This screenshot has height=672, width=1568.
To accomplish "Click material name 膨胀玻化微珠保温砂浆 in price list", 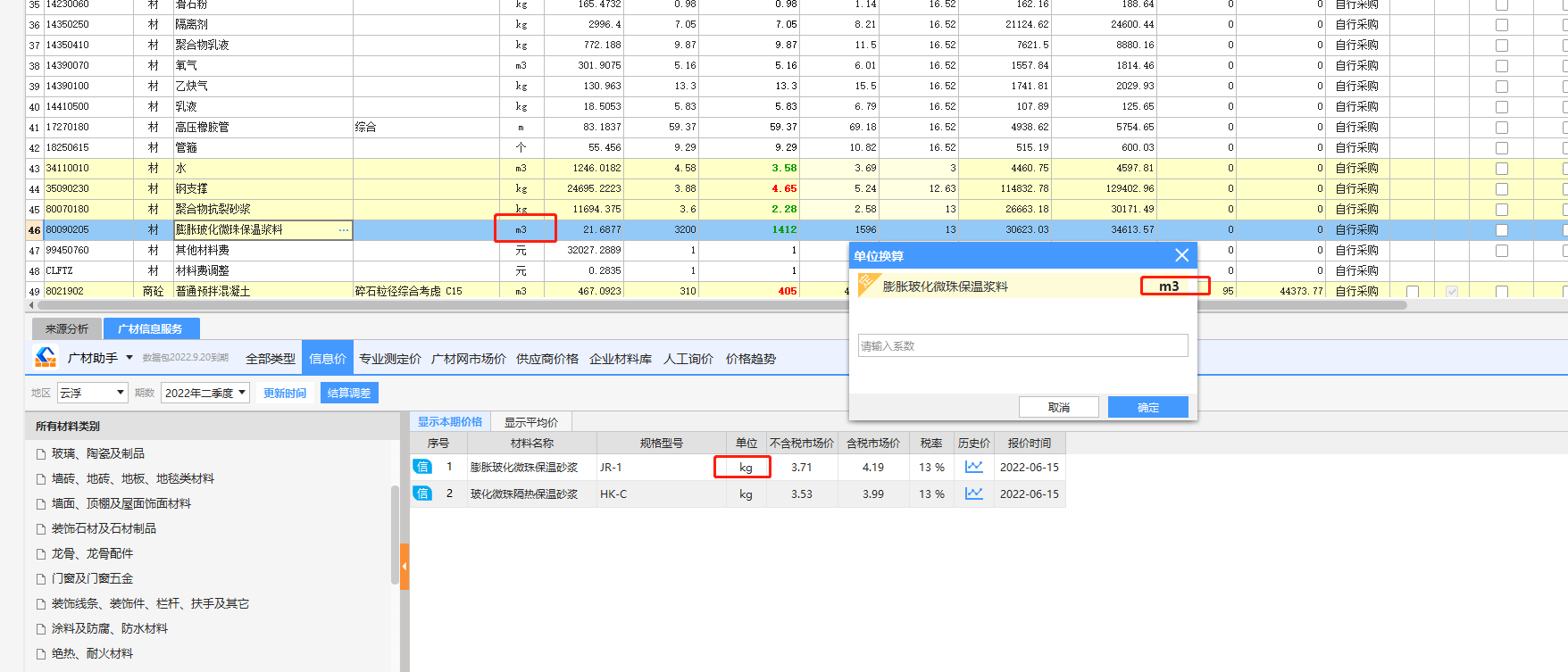I will 524,467.
